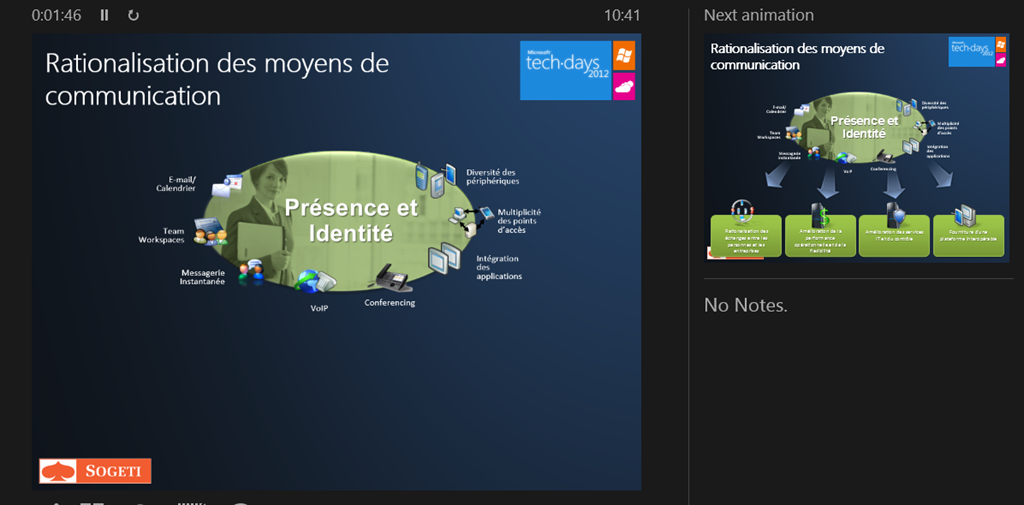Screen dimensions: 1024x505
Task: Click the 'Conferencing' label on main slide
Action: point(390,302)
